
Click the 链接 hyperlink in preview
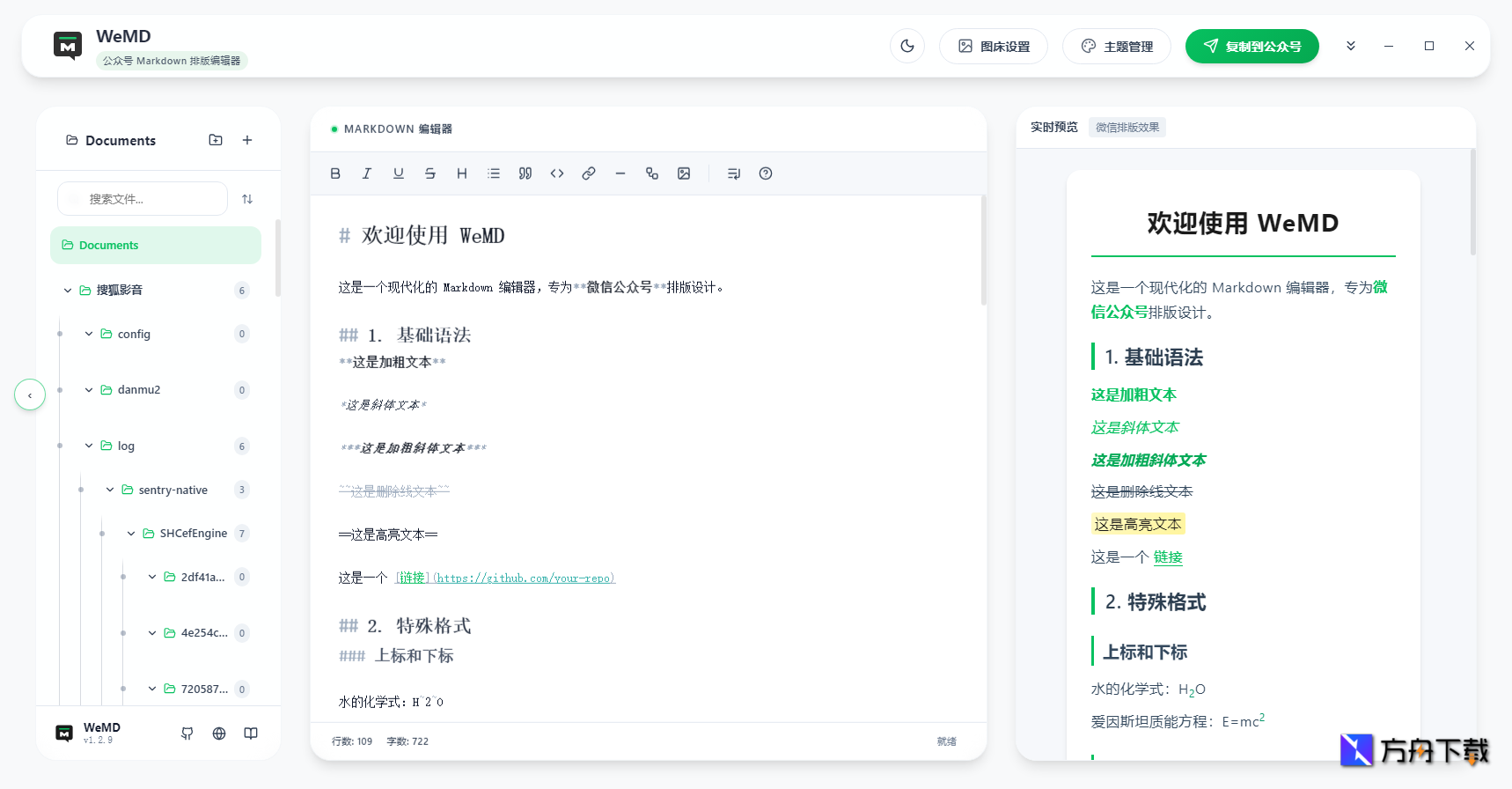[1168, 557]
